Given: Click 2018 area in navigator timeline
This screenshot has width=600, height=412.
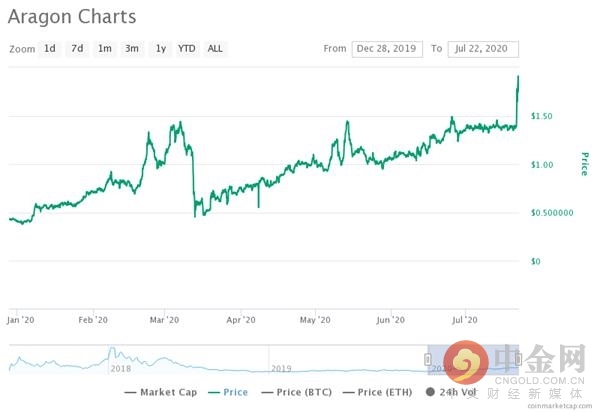Looking at the screenshot, I should click(x=121, y=368).
